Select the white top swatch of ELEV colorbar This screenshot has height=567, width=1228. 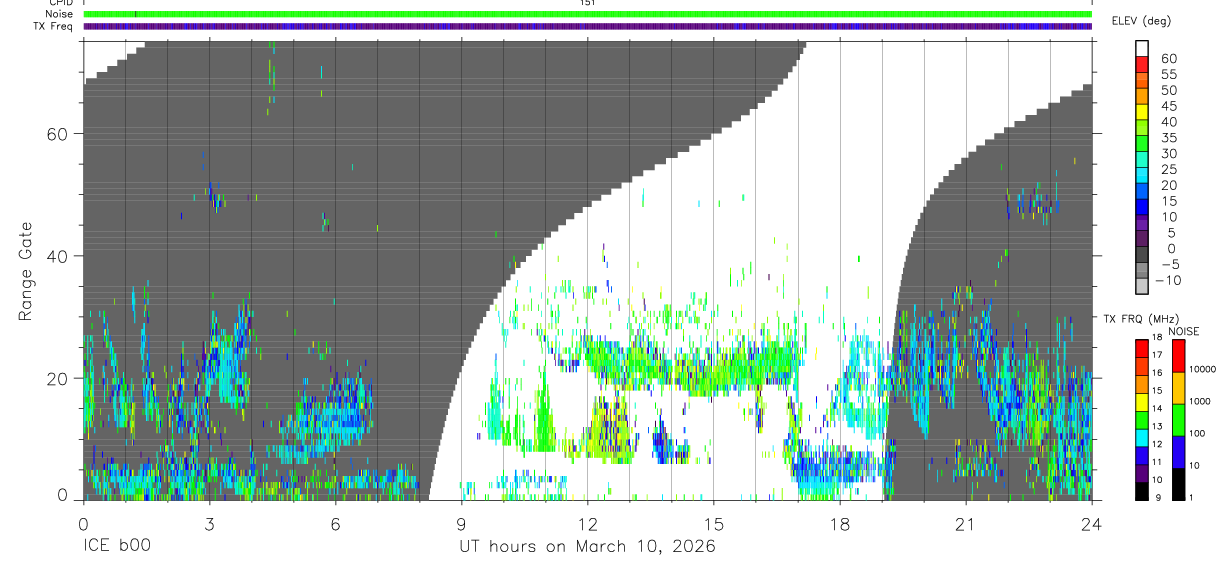click(x=1142, y=49)
